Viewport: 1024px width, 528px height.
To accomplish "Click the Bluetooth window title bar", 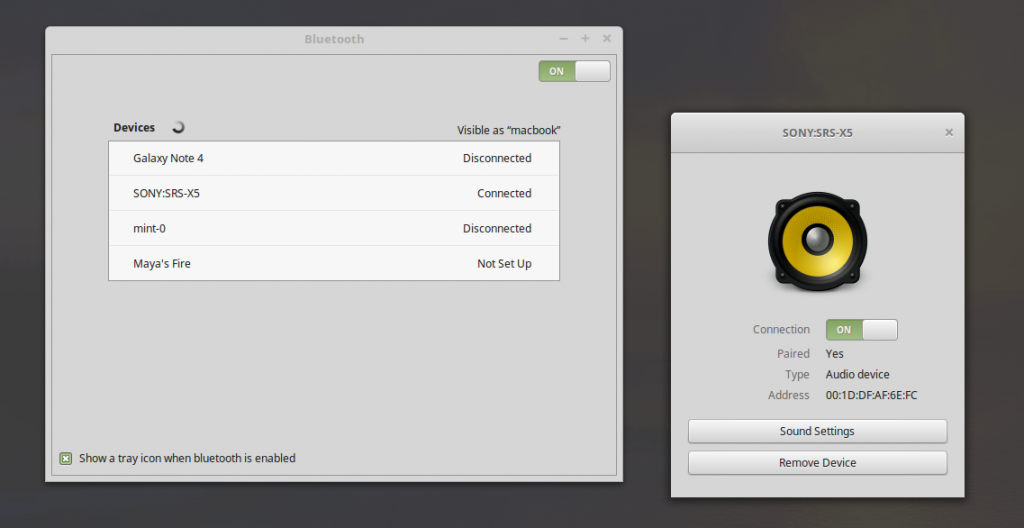I will 334,39.
